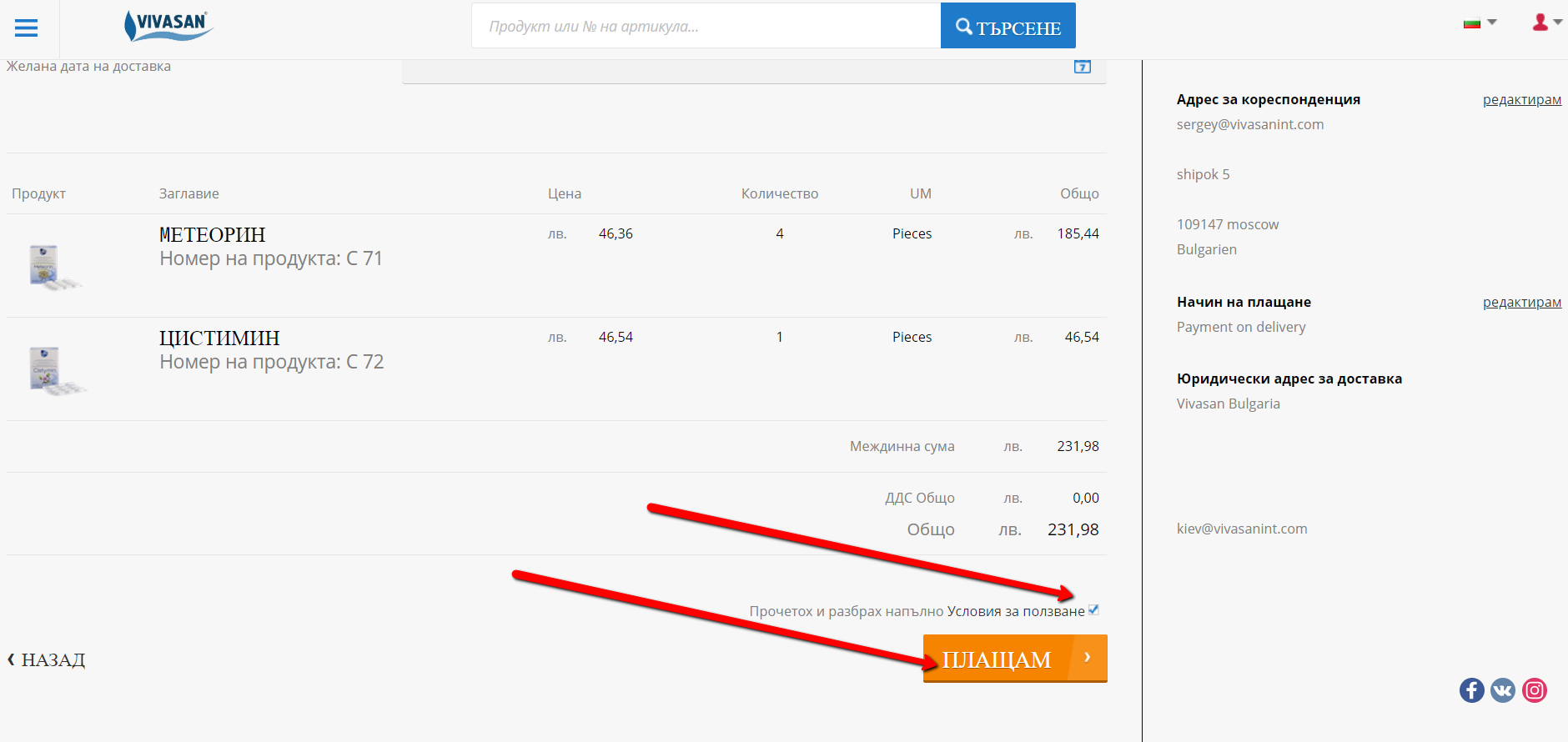Go back with the НАЗАД link

(x=47, y=659)
